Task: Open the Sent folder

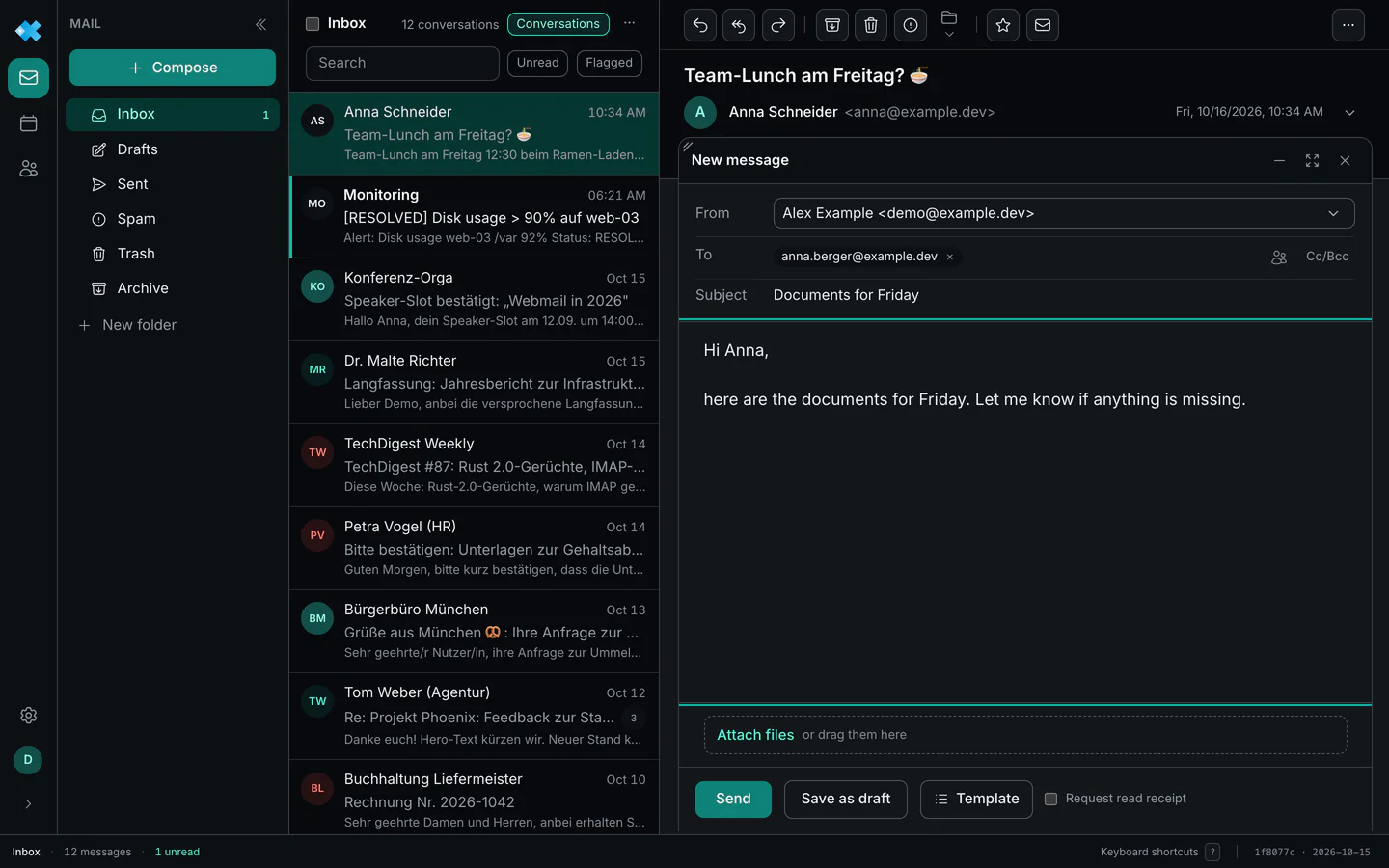Action: [x=173, y=184]
